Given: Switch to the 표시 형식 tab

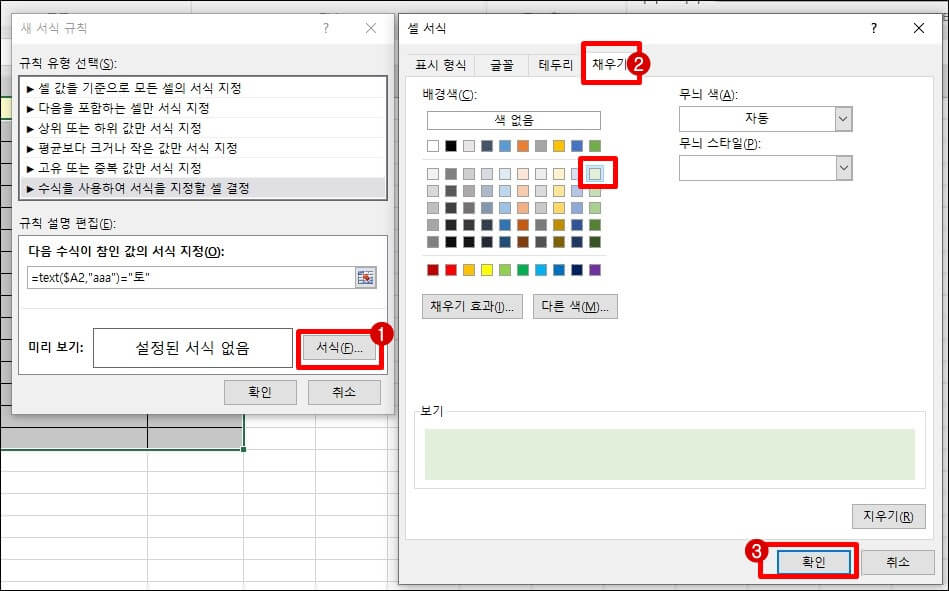Looking at the screenshot, I should coord(441,65).
